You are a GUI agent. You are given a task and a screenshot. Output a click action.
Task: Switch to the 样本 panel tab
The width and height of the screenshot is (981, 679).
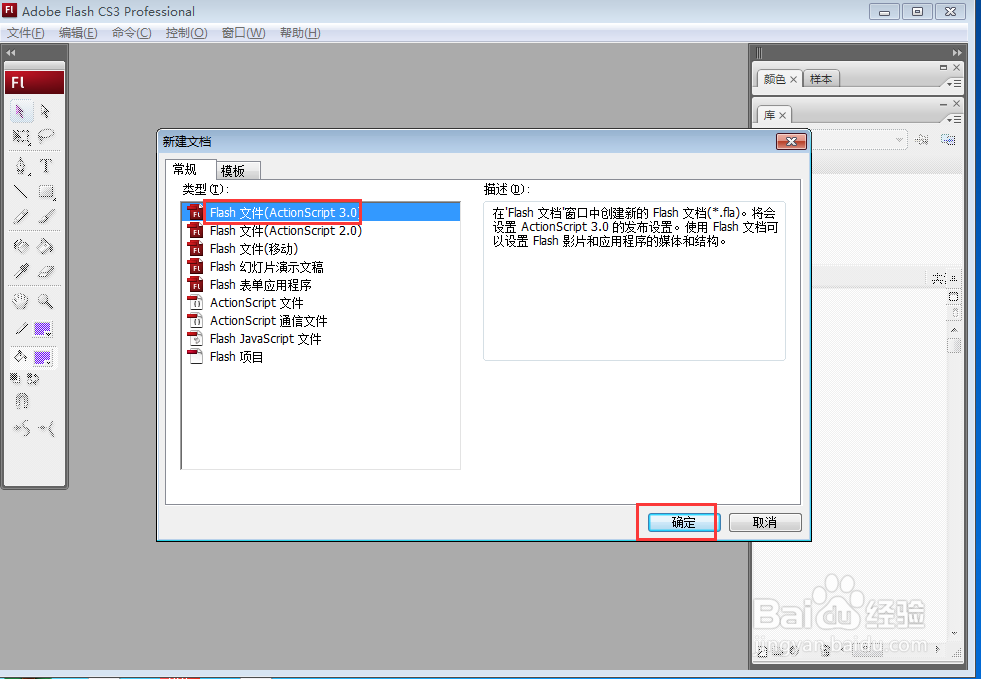(x=821, y=79)
